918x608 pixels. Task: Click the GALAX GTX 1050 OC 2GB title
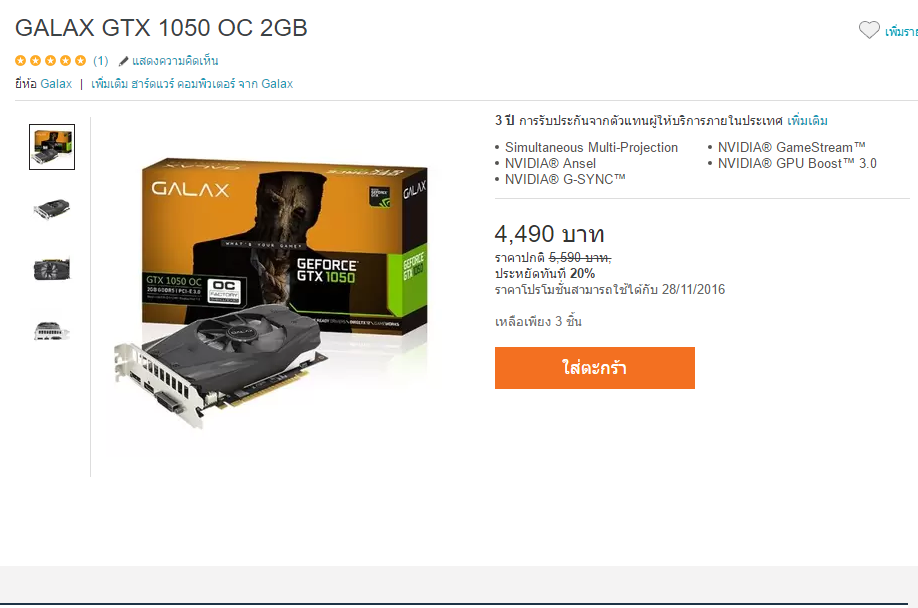[161, 28]
